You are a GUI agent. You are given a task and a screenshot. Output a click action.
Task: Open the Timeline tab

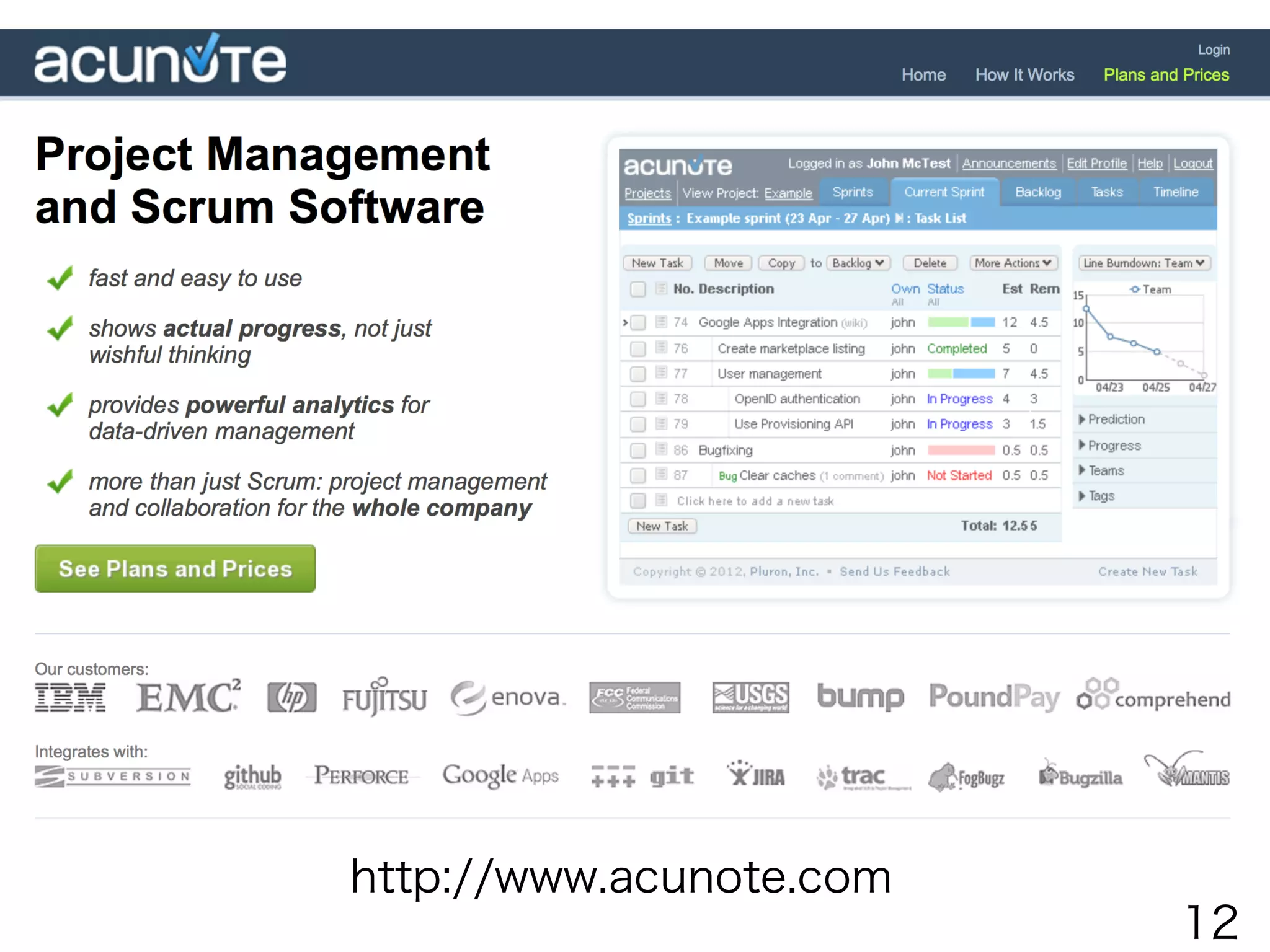tap(1176, 193)
